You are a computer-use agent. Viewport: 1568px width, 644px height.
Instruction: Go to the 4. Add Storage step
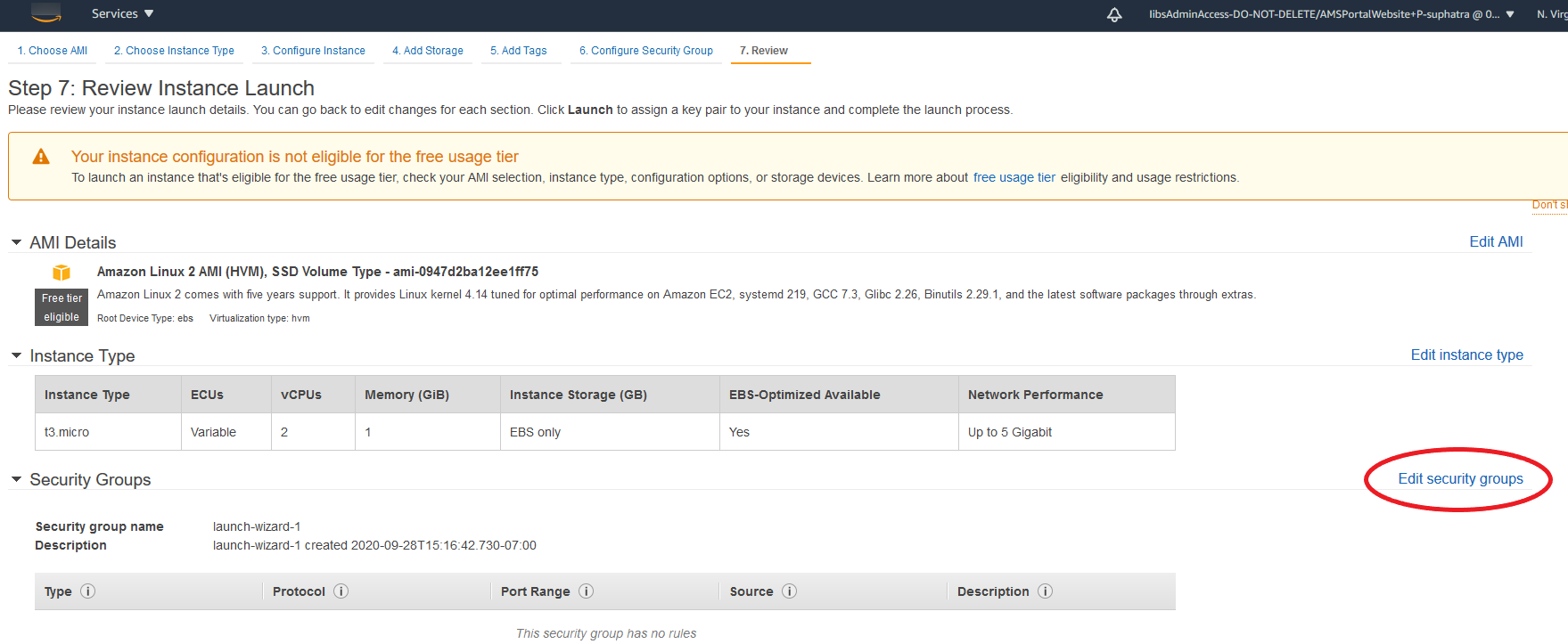(427, 51)
